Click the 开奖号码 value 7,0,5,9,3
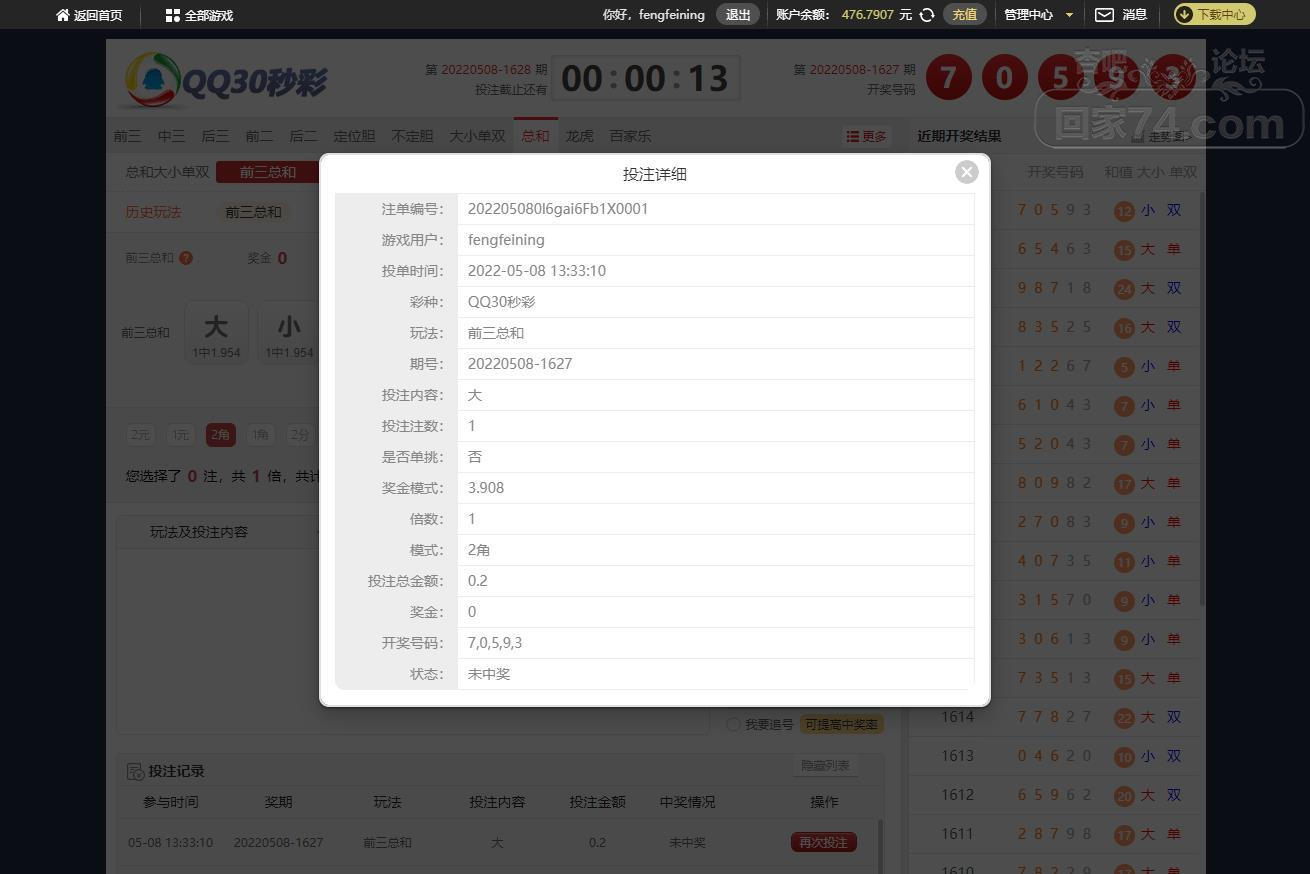Image resolution: width=1310 pixels, height=874 pixels. coord(495,643)
